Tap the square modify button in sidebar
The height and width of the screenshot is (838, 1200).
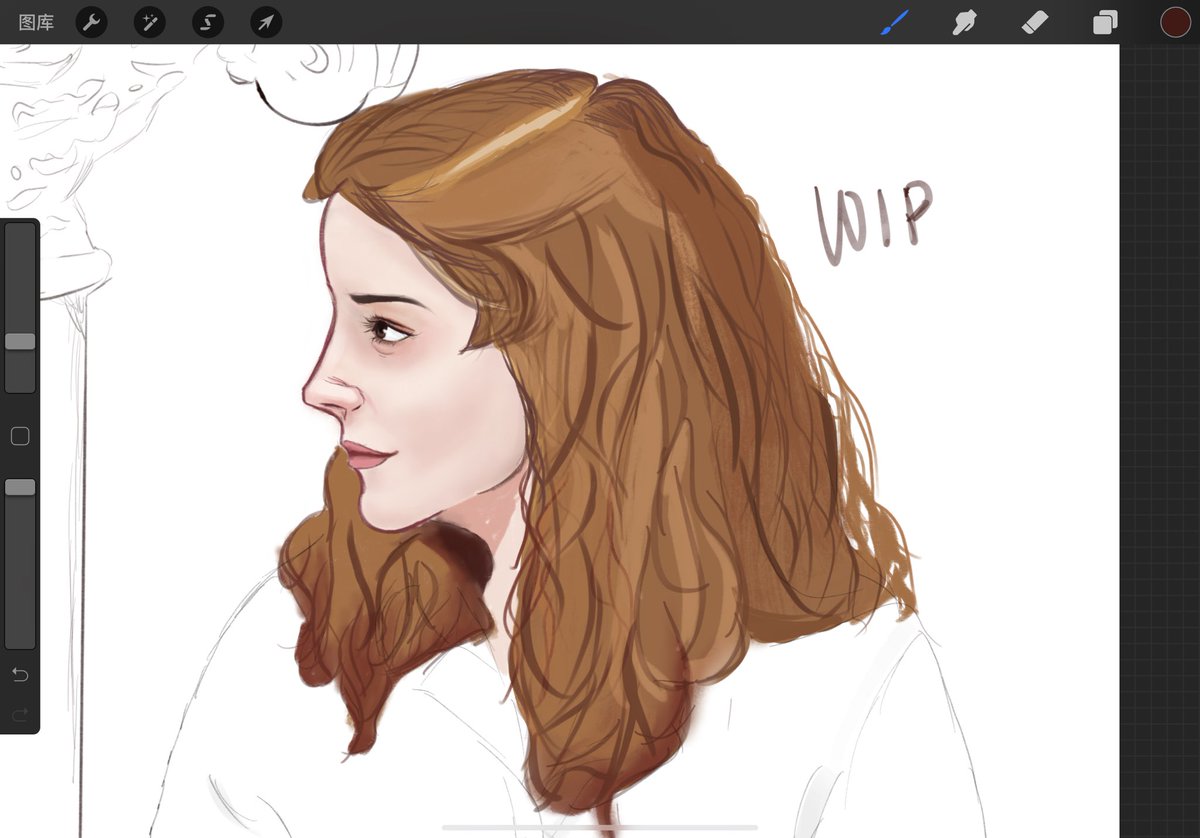(x=20, y=436)
